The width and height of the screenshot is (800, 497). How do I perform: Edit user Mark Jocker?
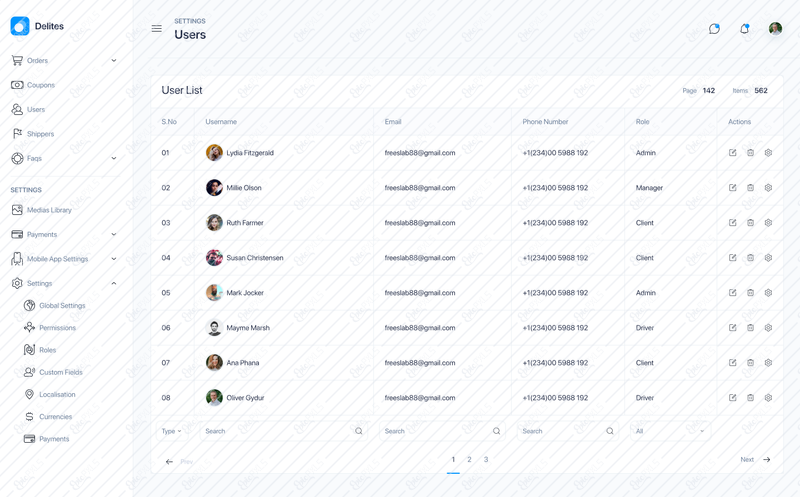733,293
